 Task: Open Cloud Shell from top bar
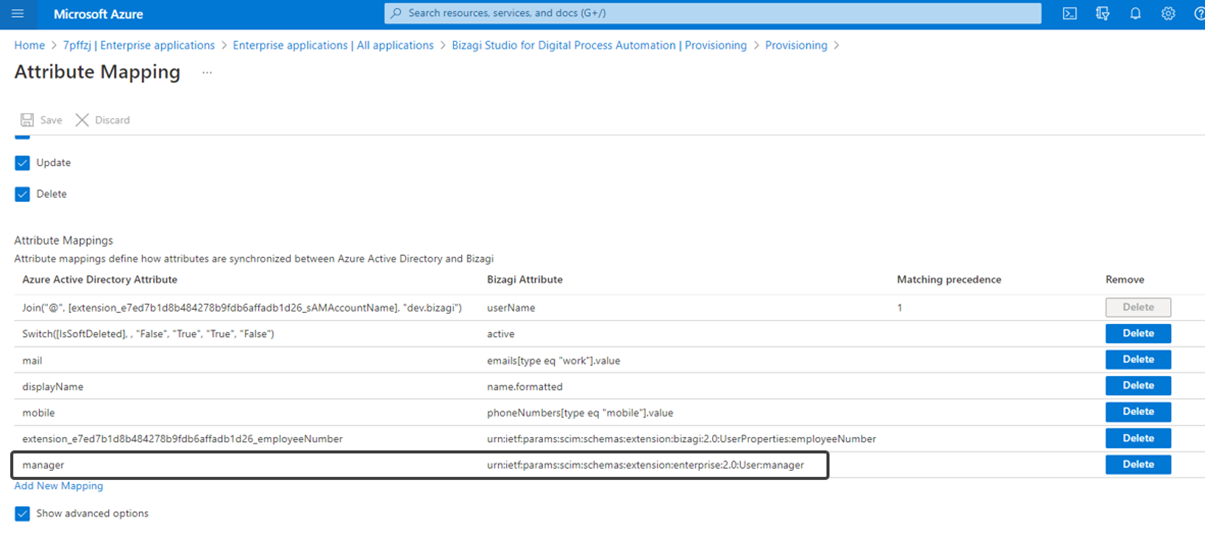tap(1070, 14)
